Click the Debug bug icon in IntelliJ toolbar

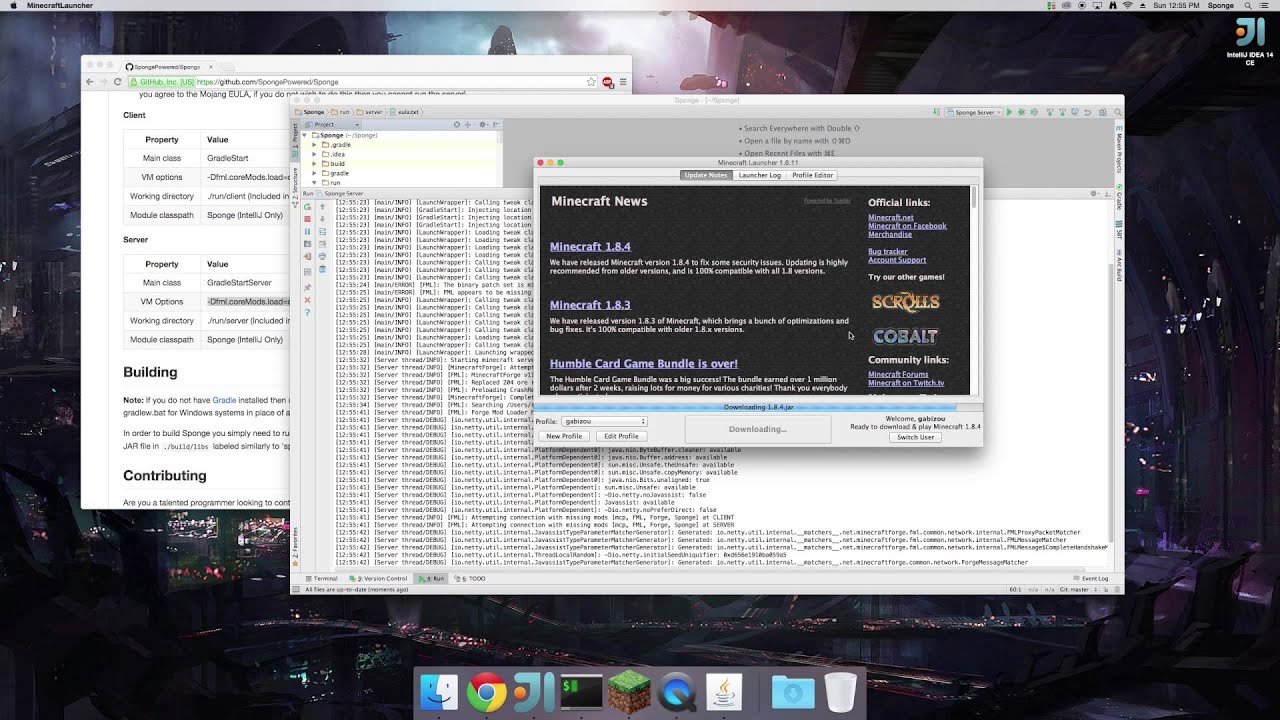(x=1021, y=112)
